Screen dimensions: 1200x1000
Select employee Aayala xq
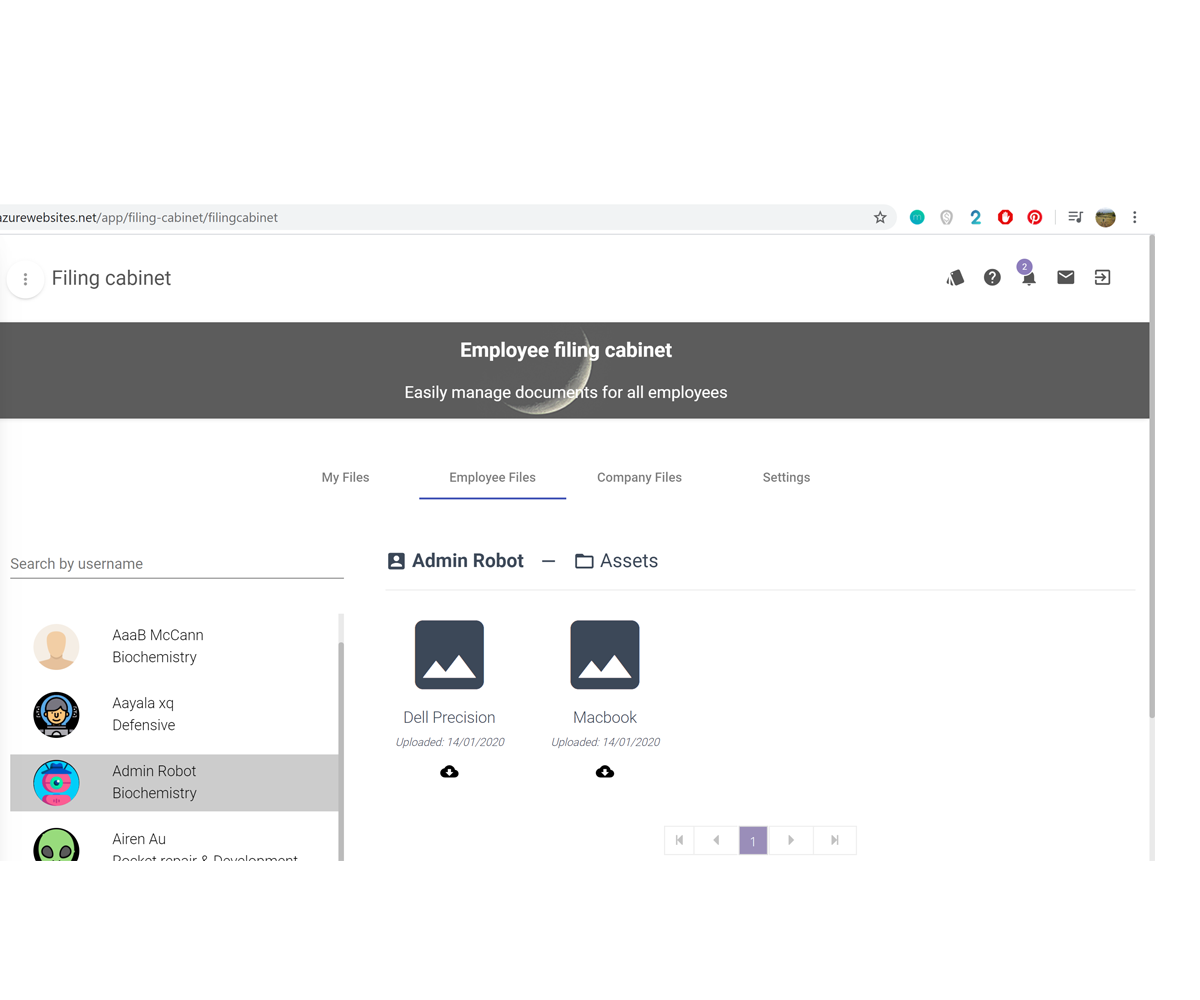coord(174,714)
